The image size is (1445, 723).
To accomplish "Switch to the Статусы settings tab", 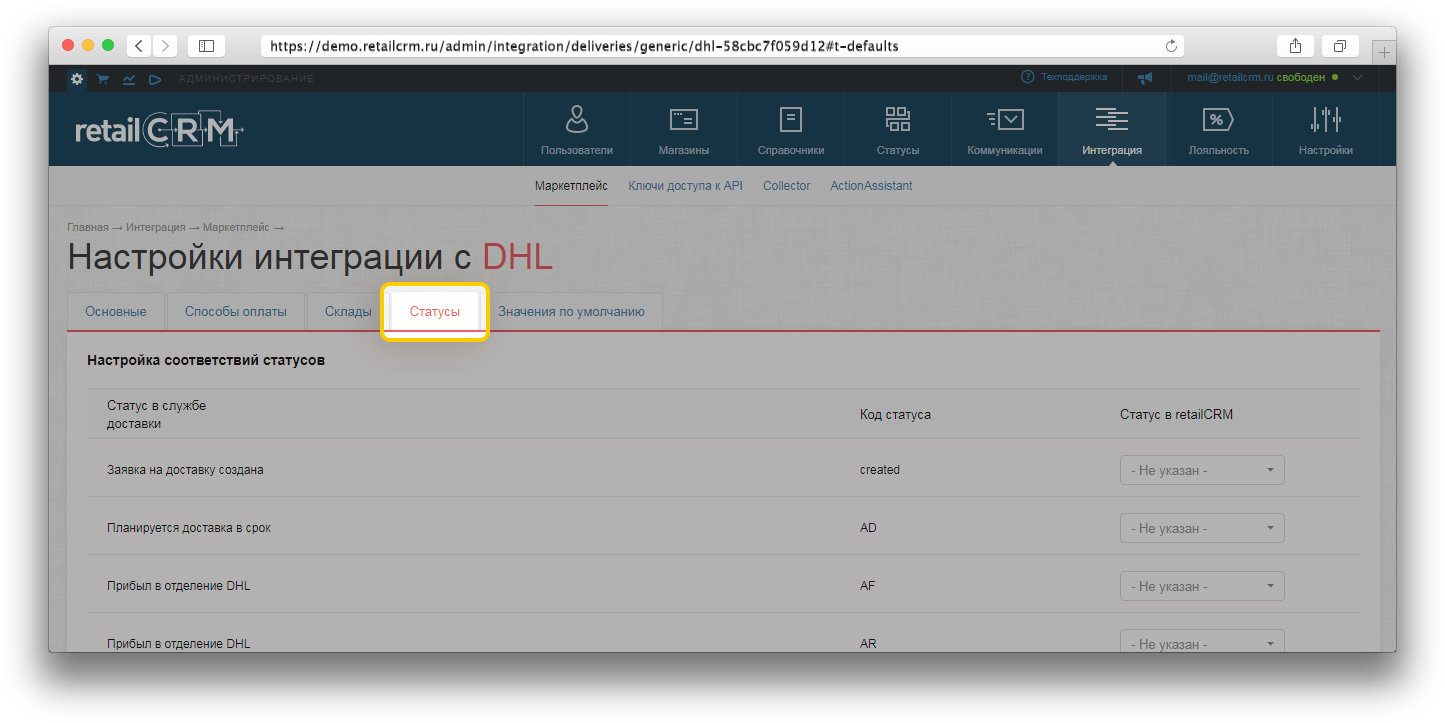I will point(435,311).
